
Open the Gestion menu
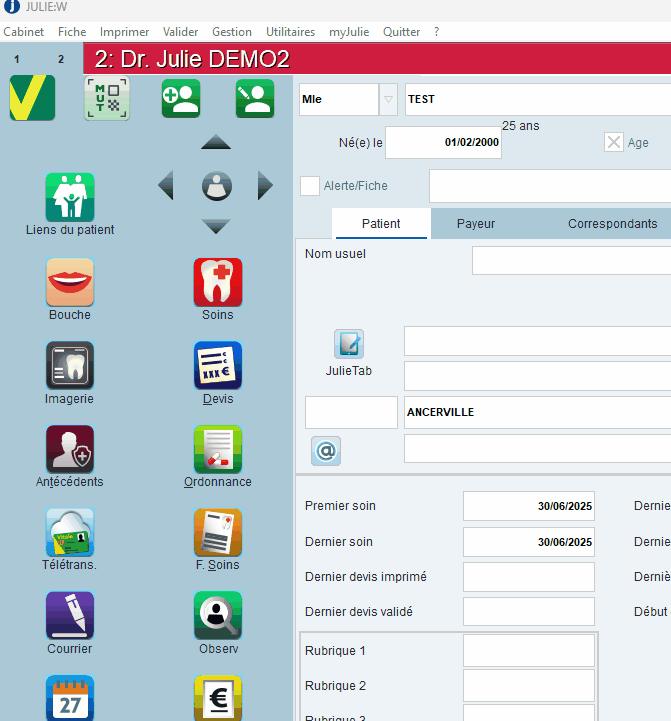232,32
